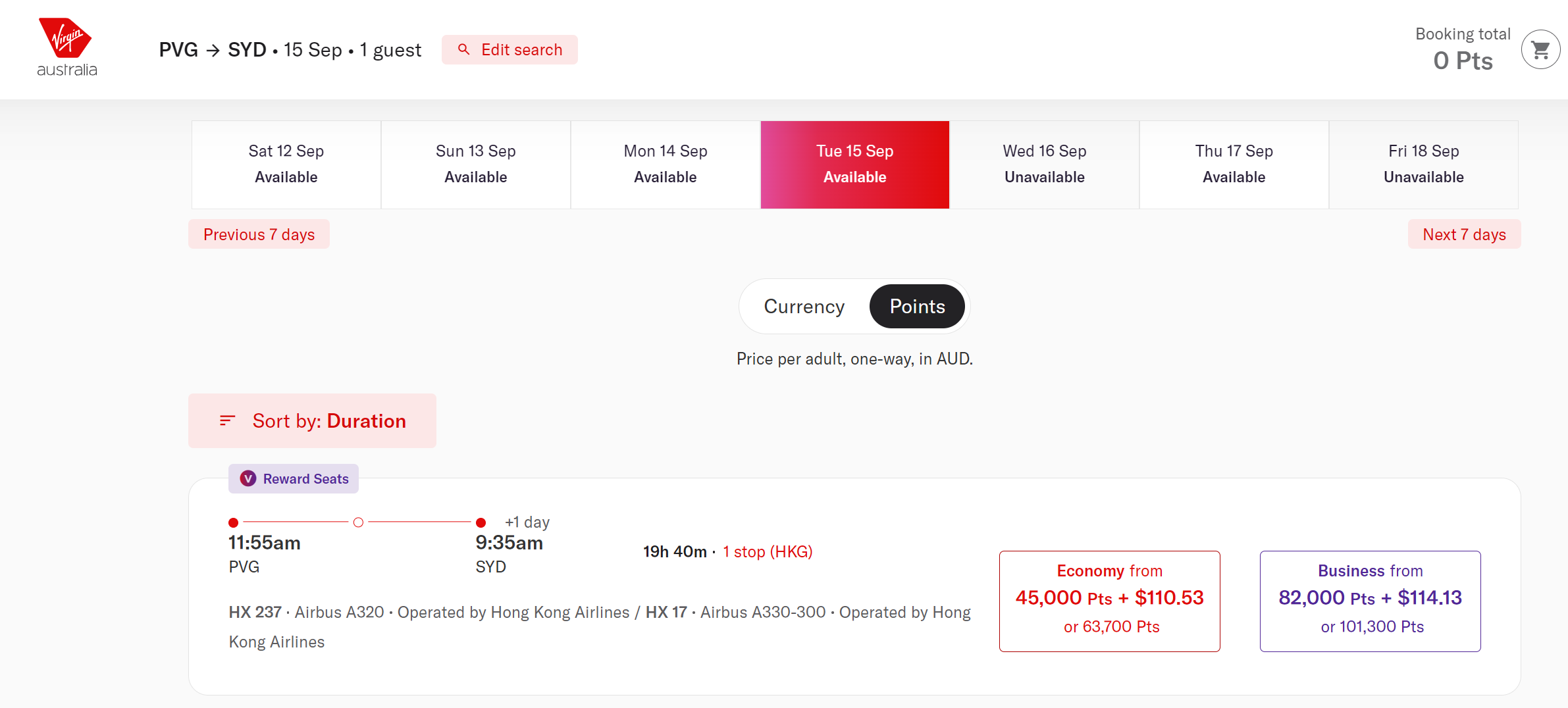This screenshot has width=1568, height=708.
Task: Choose Business fare 82,000 Pts option
Action: 1370,601
